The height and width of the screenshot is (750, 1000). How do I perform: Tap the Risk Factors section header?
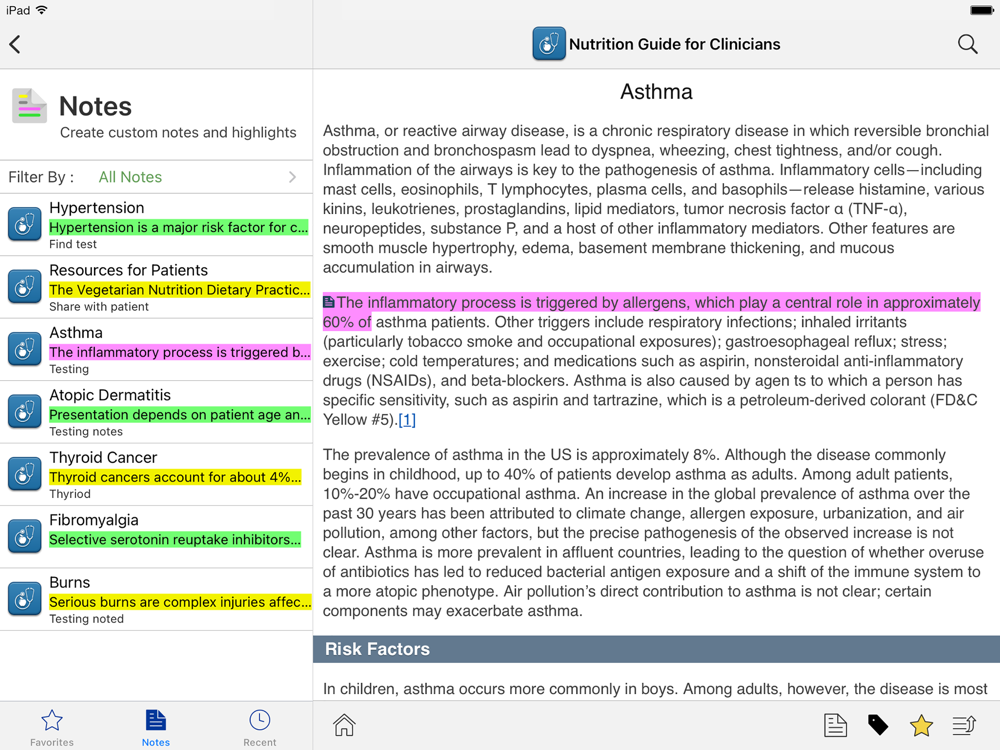(x=656, y=649)
